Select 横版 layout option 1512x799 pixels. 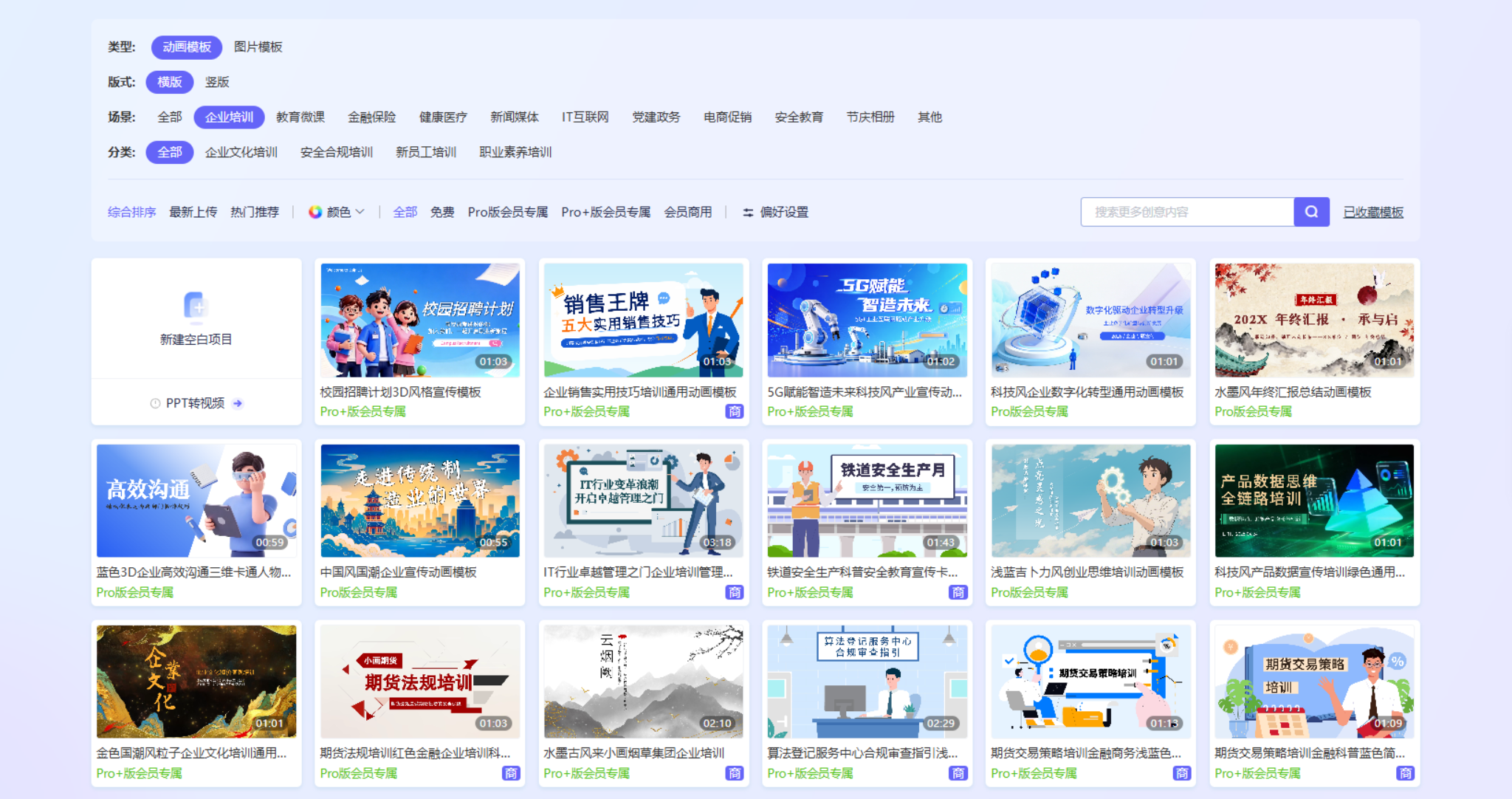click(x=170, y=82)
